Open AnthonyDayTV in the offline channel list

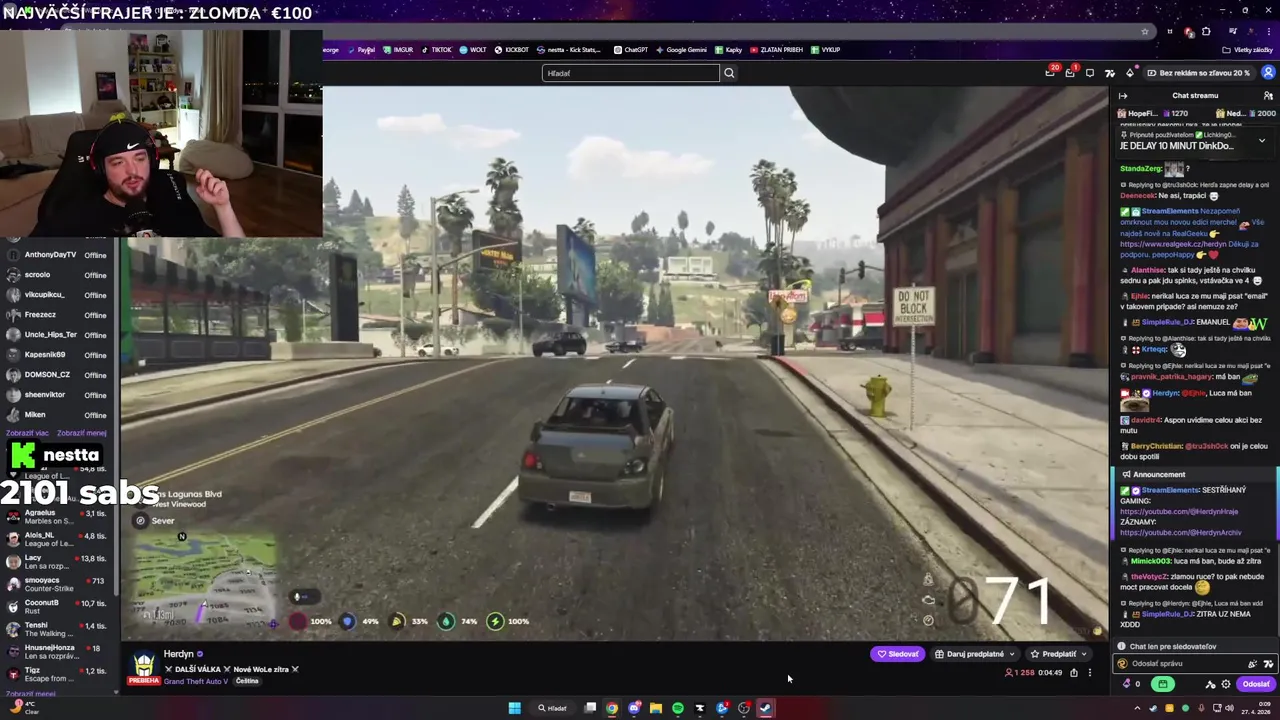[x=57, y=255]
